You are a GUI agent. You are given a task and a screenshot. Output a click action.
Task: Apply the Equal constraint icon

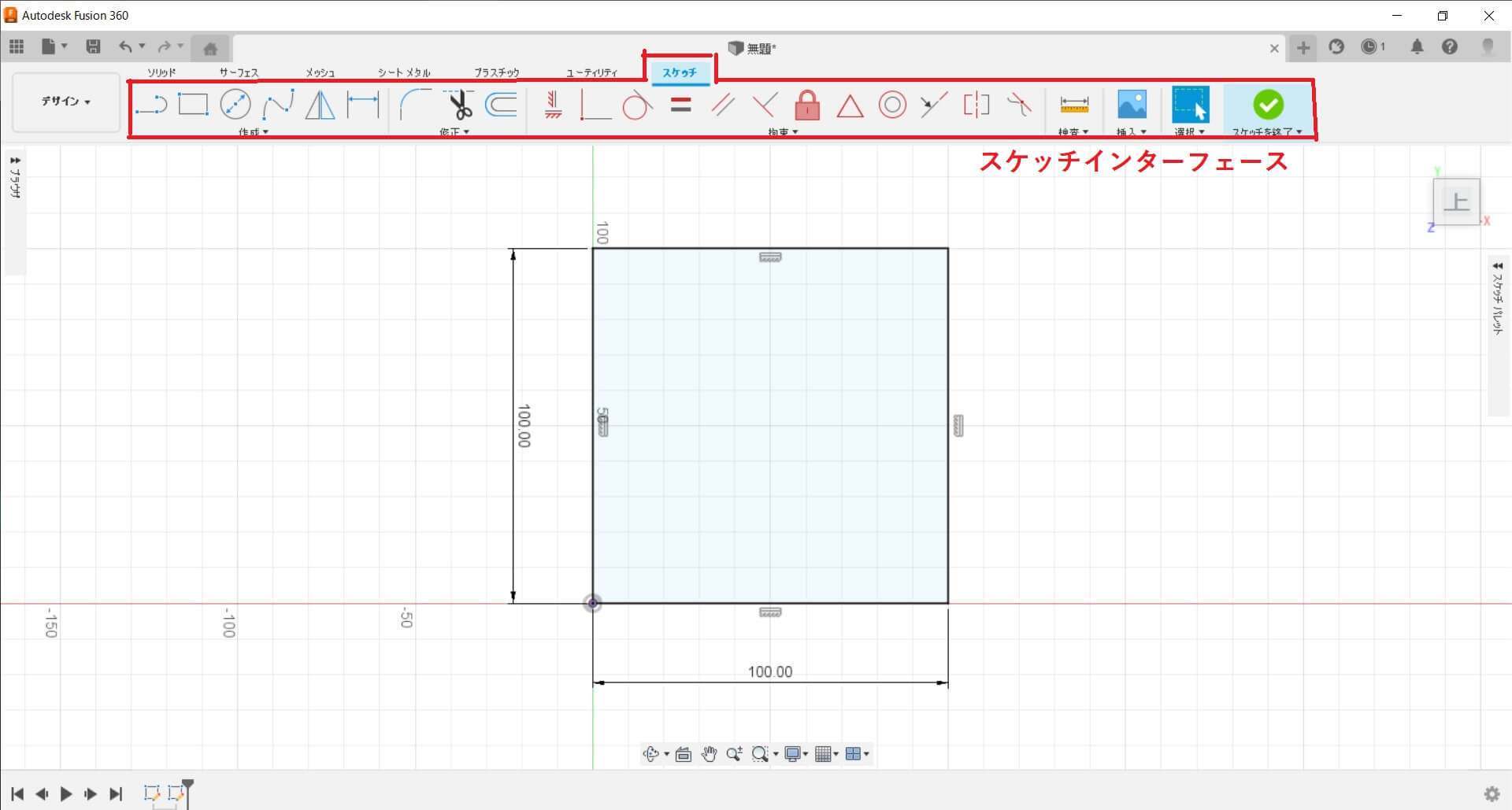point(680,105)
